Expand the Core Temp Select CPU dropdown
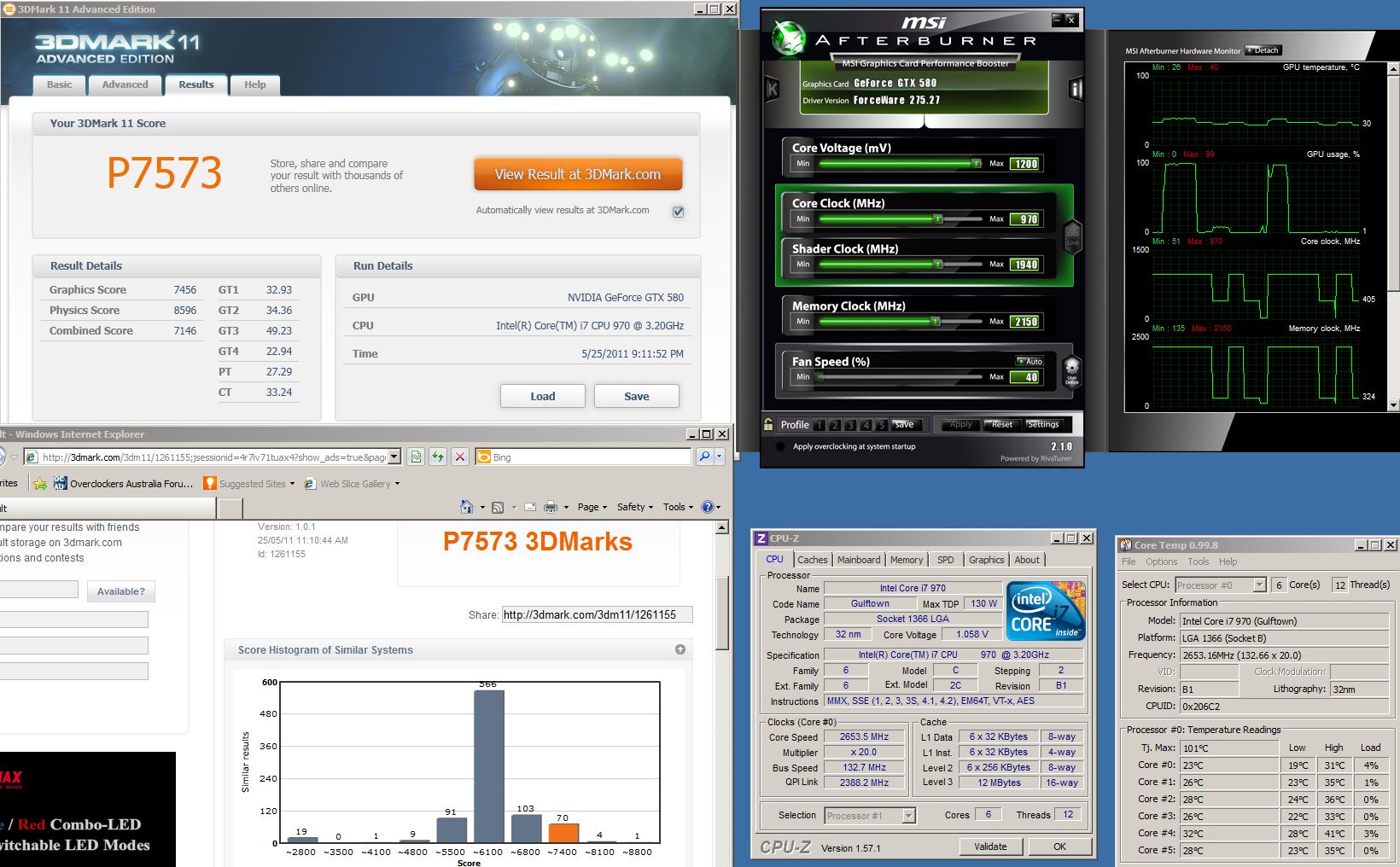 [1259, 585]
